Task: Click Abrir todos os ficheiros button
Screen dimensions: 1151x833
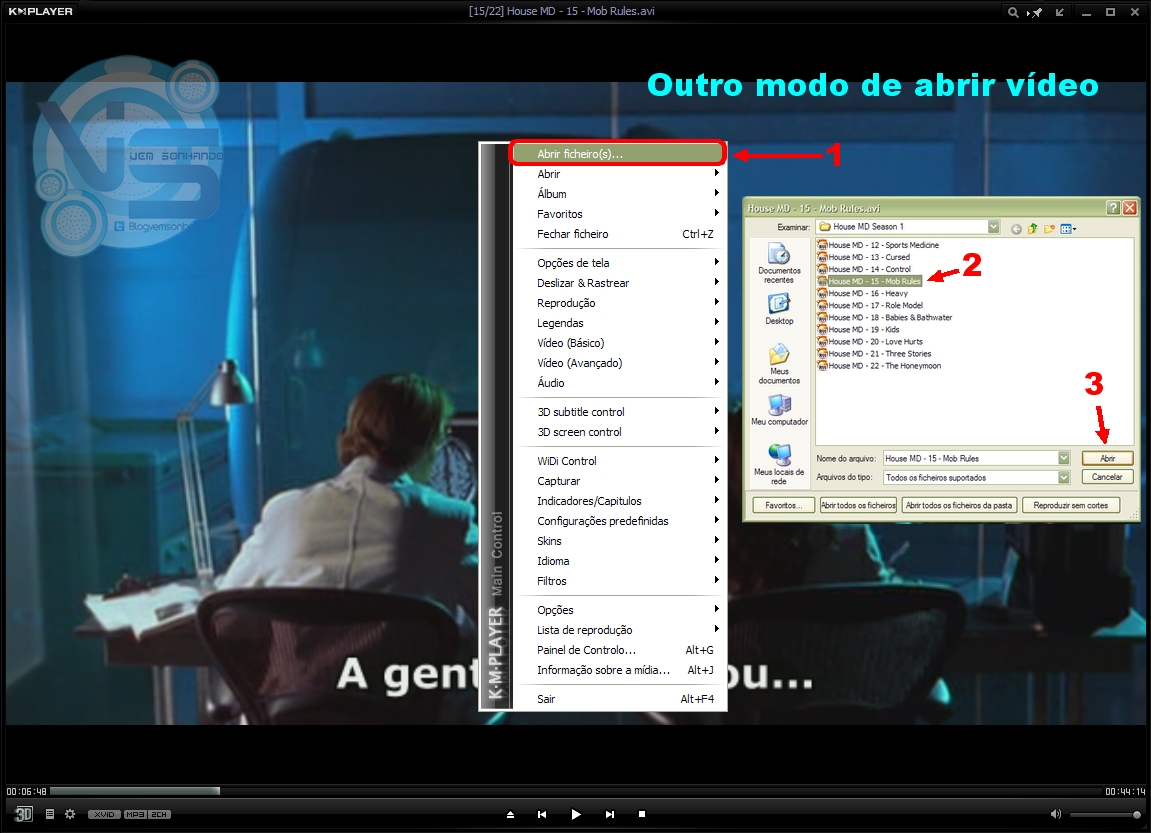Action: tap(858, 505)
